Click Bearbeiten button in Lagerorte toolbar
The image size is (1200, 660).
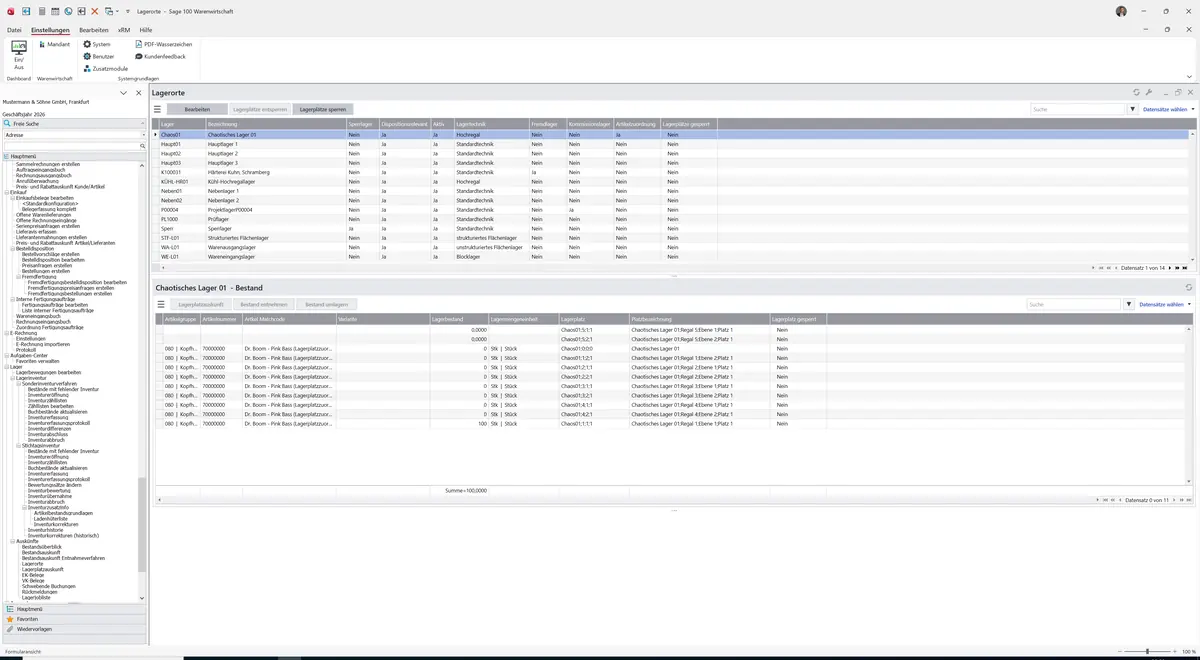[x=197, y=109]
